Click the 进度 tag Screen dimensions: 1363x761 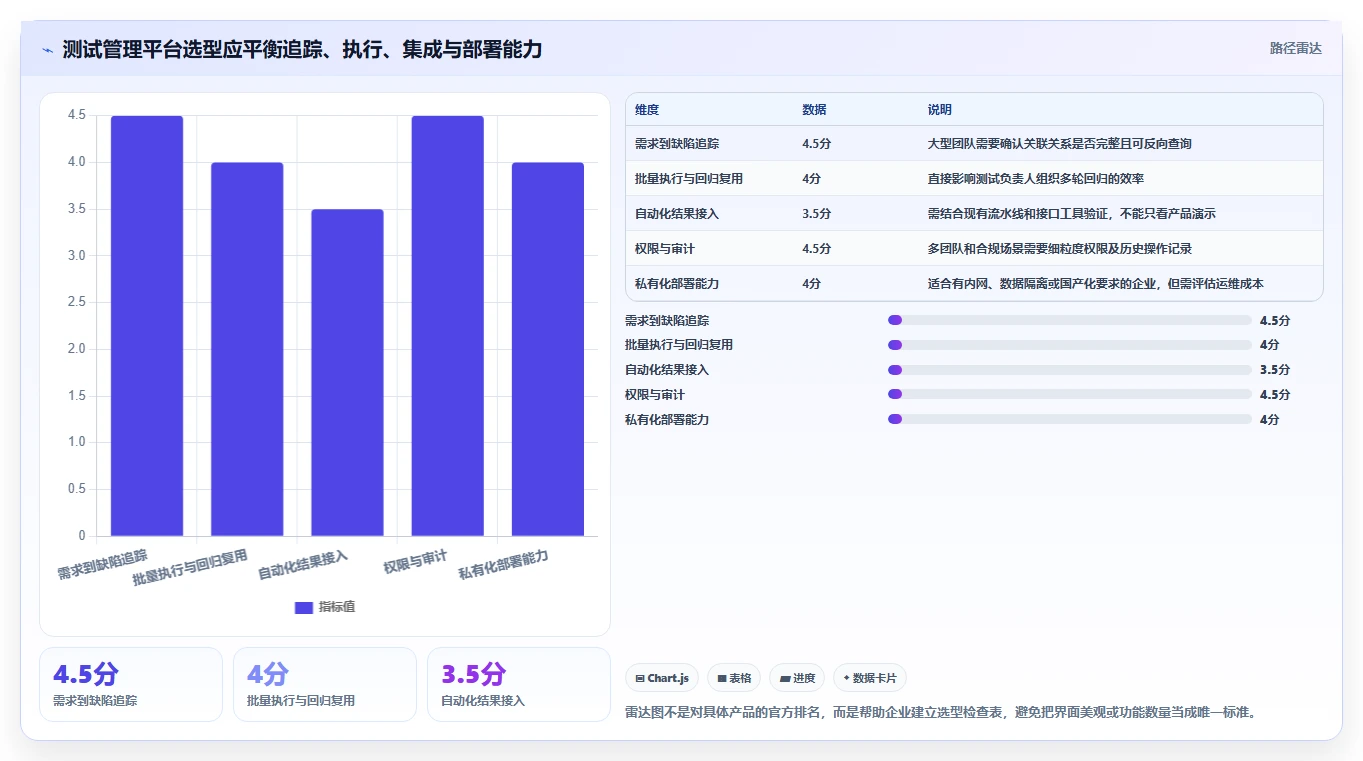(x=797, y=678)
